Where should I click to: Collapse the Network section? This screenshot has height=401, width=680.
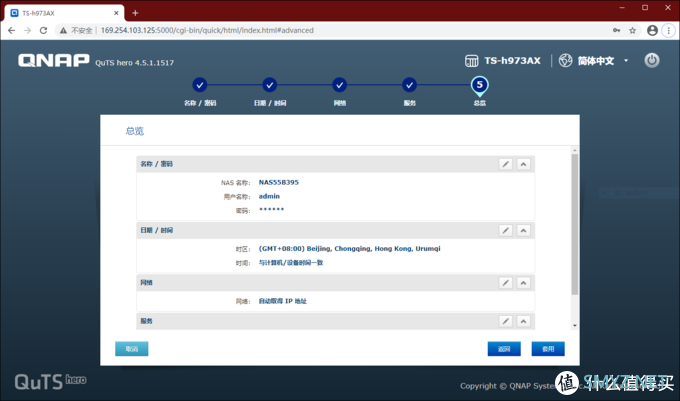[523, 283]
